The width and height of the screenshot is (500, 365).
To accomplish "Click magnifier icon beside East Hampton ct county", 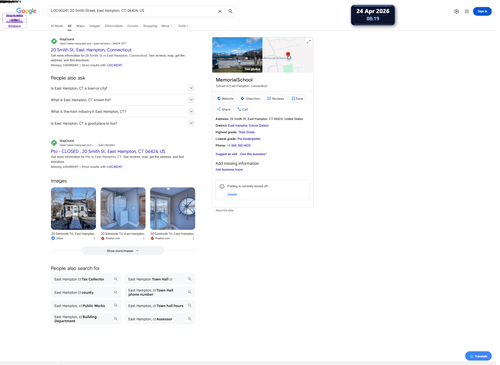I will pos(116,292).
